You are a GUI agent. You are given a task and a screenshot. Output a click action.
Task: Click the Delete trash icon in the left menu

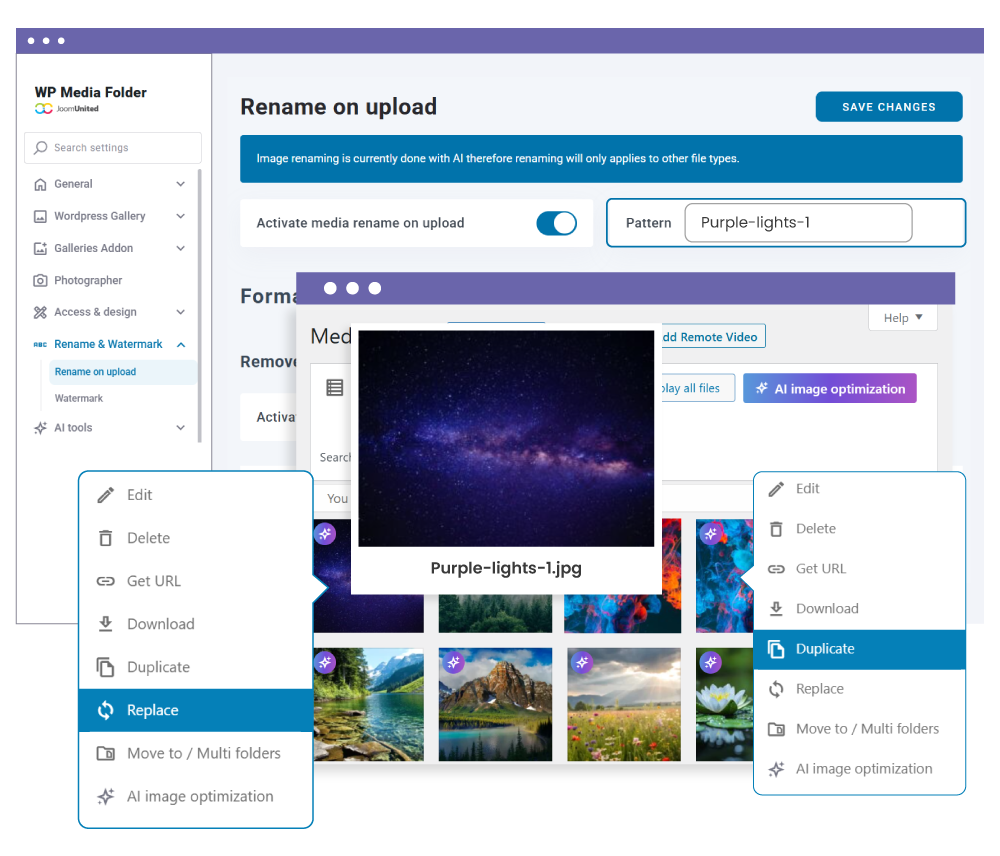click(105, 537)
